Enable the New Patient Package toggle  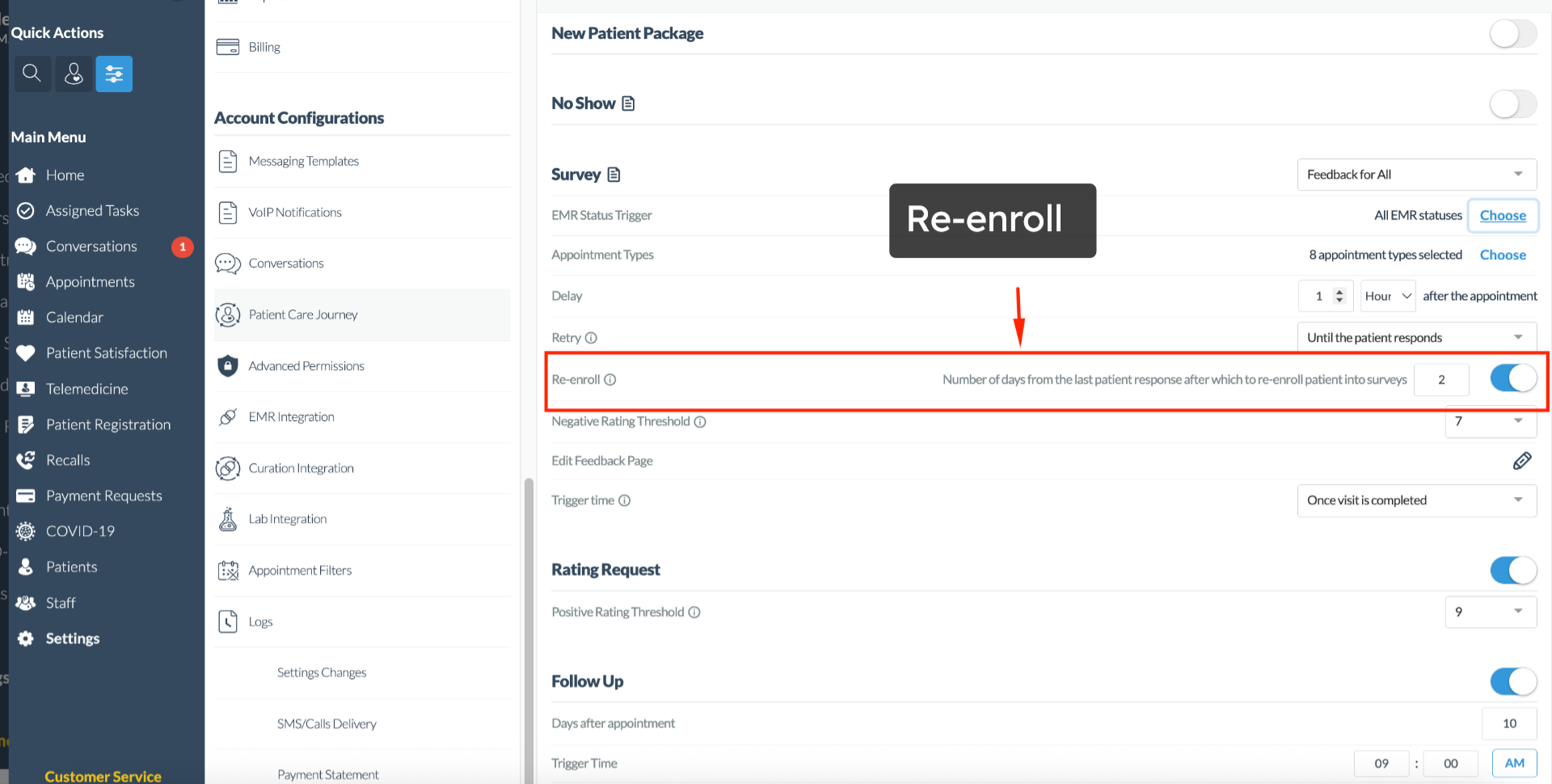coord(1513,34)
